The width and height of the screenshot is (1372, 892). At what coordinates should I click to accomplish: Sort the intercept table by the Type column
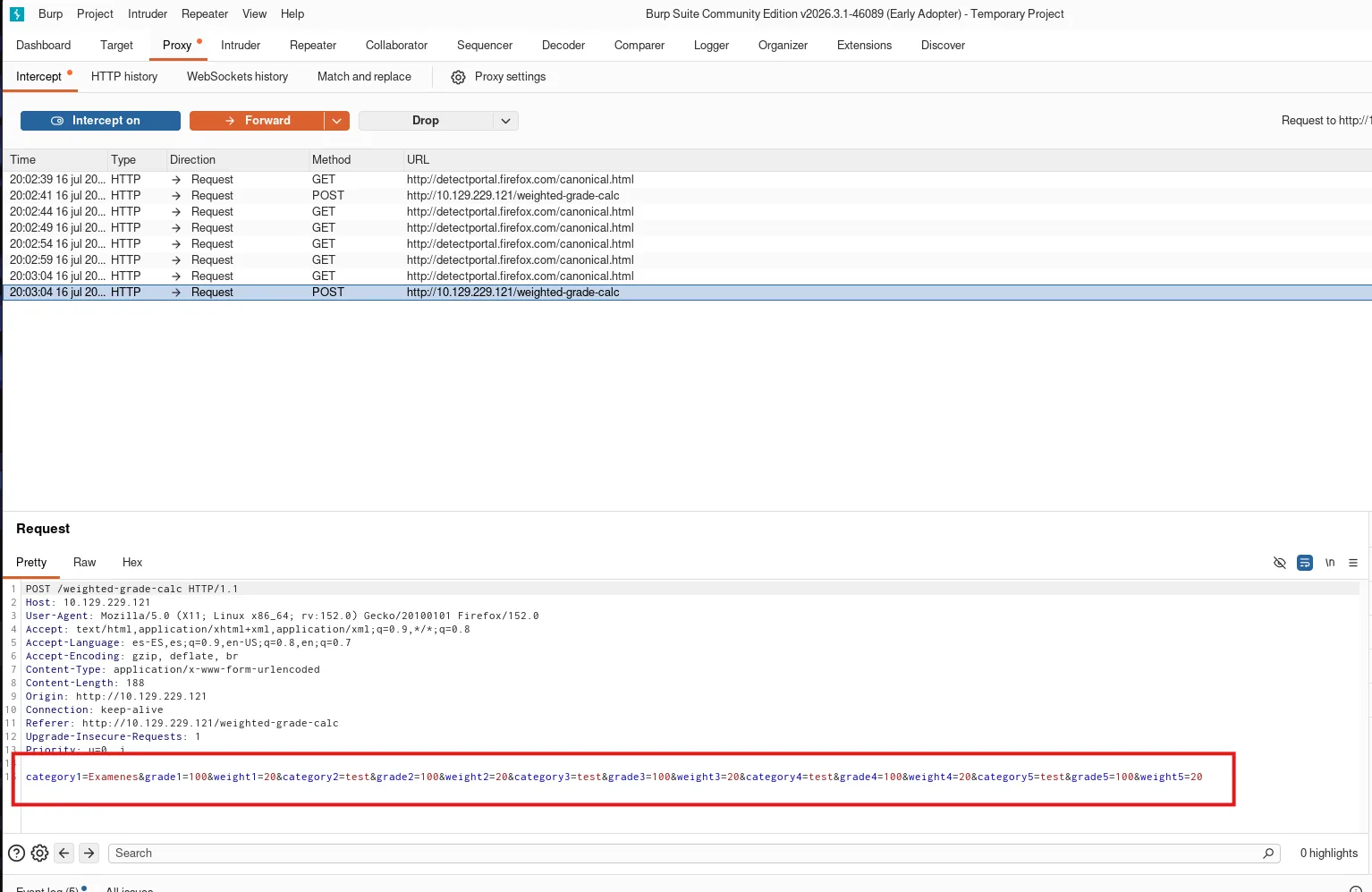[x=136, y=160]
